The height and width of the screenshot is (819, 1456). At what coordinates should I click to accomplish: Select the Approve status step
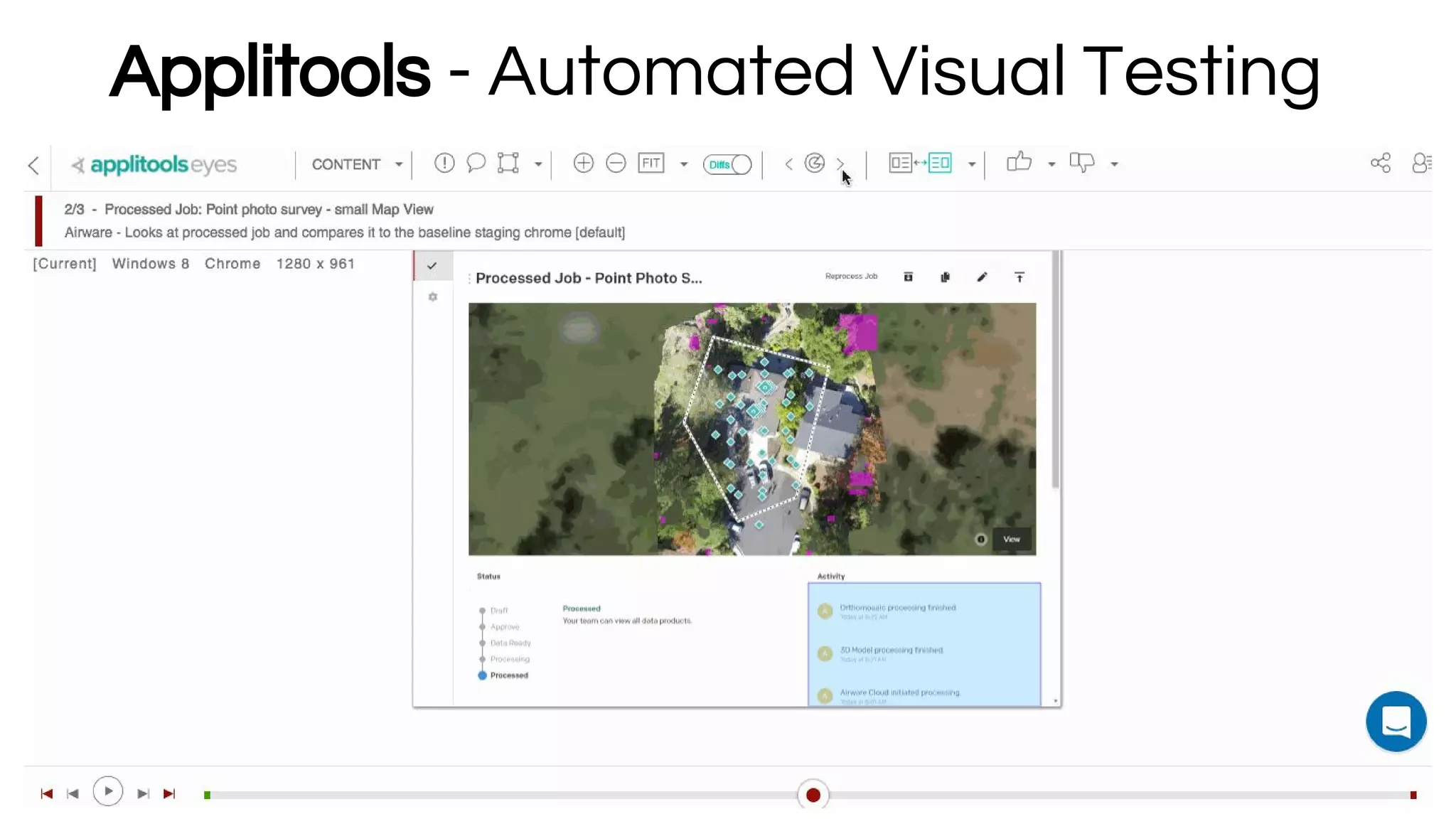[499, 627]
